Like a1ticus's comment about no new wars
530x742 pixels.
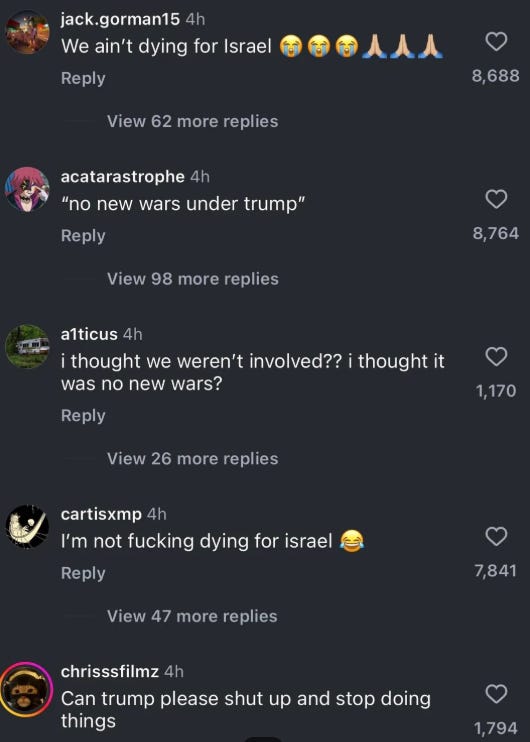(496, 356)
